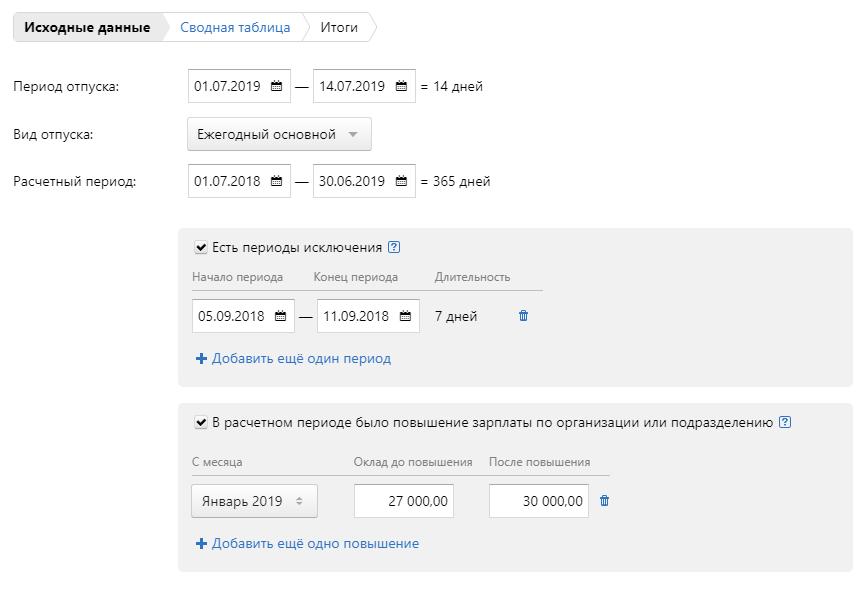Click 'Добавить ещё одно повышение' link
Screen dimensions: 865x600
click(x=315, y=544)
